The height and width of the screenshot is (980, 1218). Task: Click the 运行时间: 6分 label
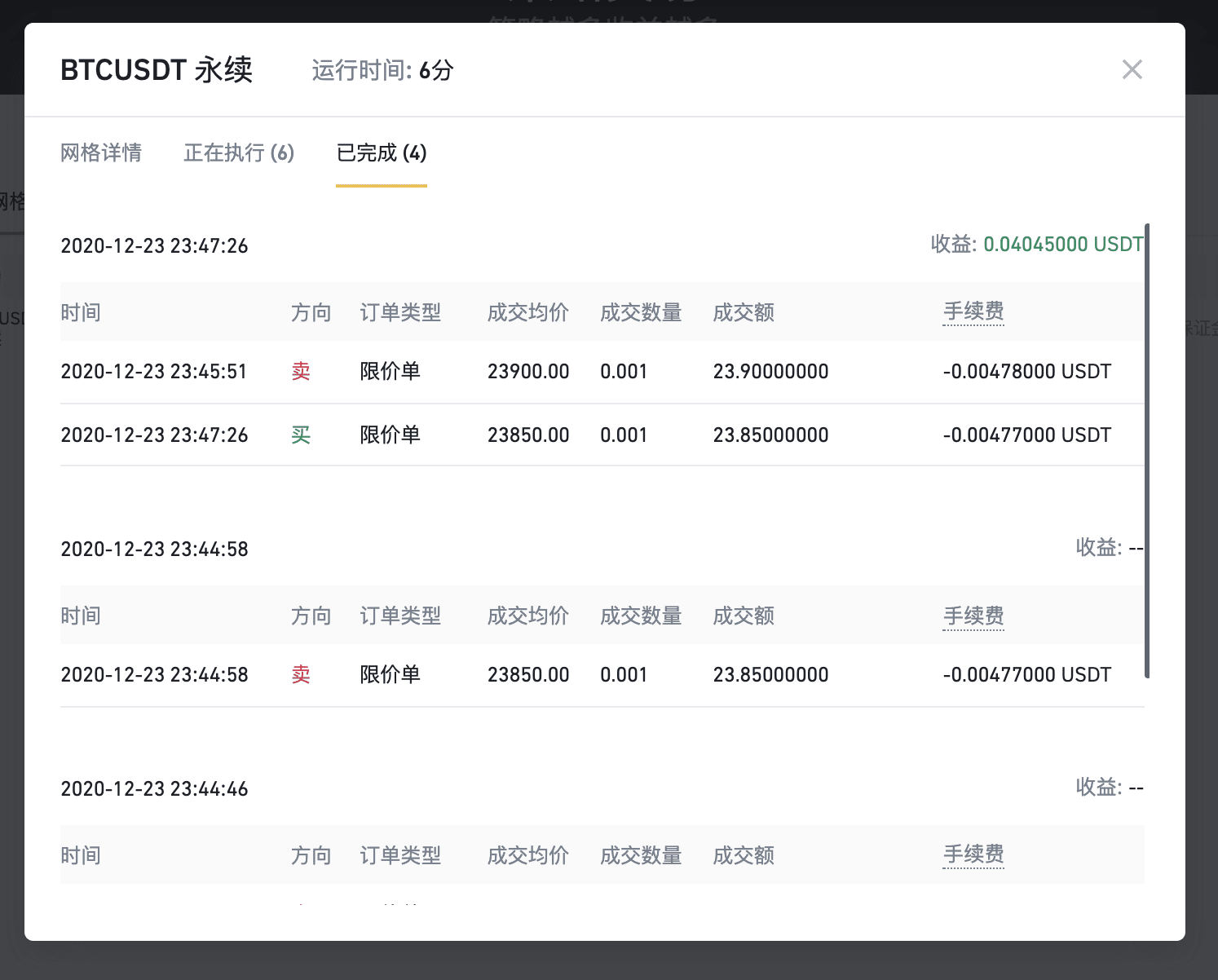382,70
